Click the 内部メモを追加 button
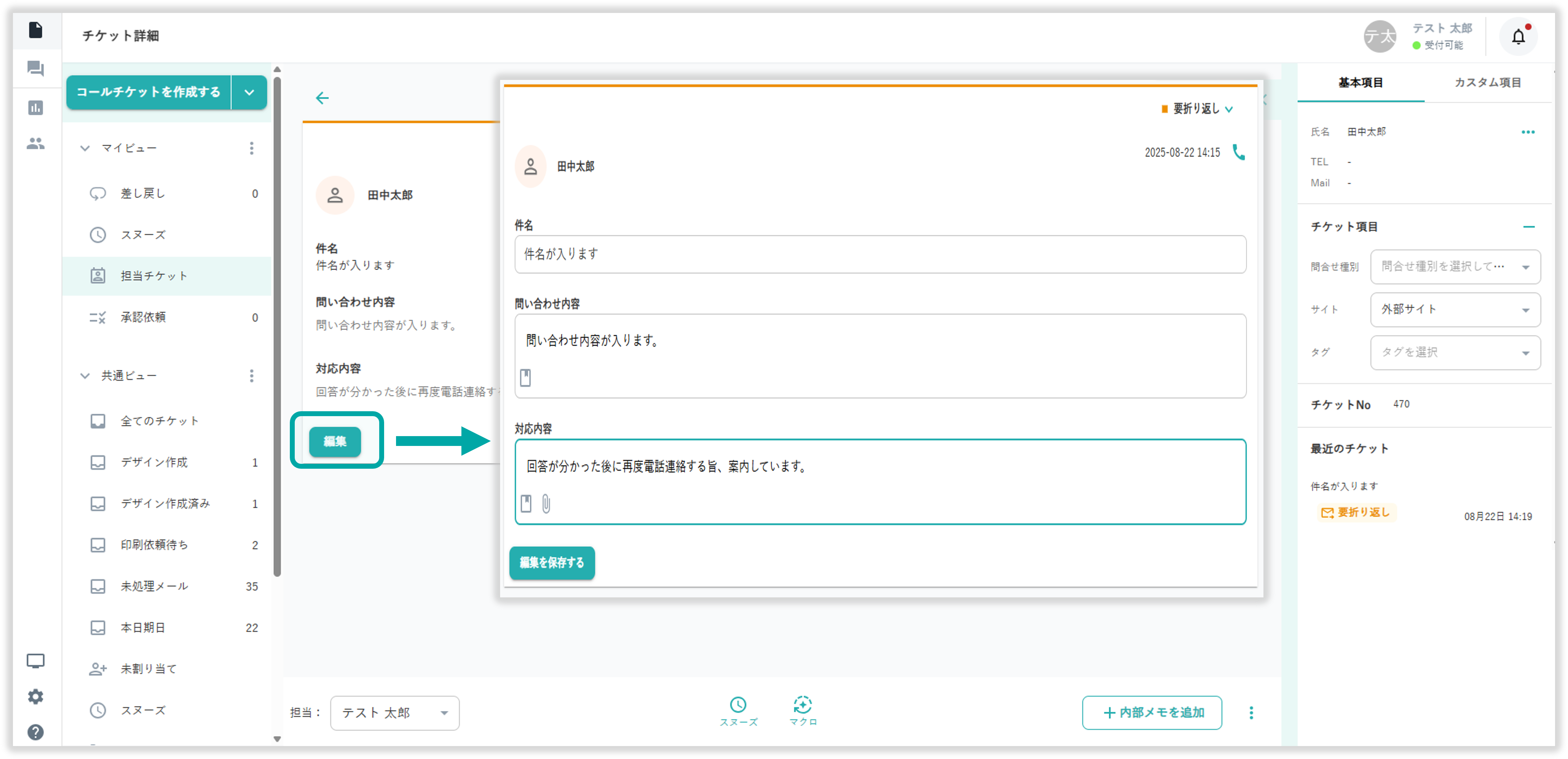1568x759 pixels. (1152, 713)
